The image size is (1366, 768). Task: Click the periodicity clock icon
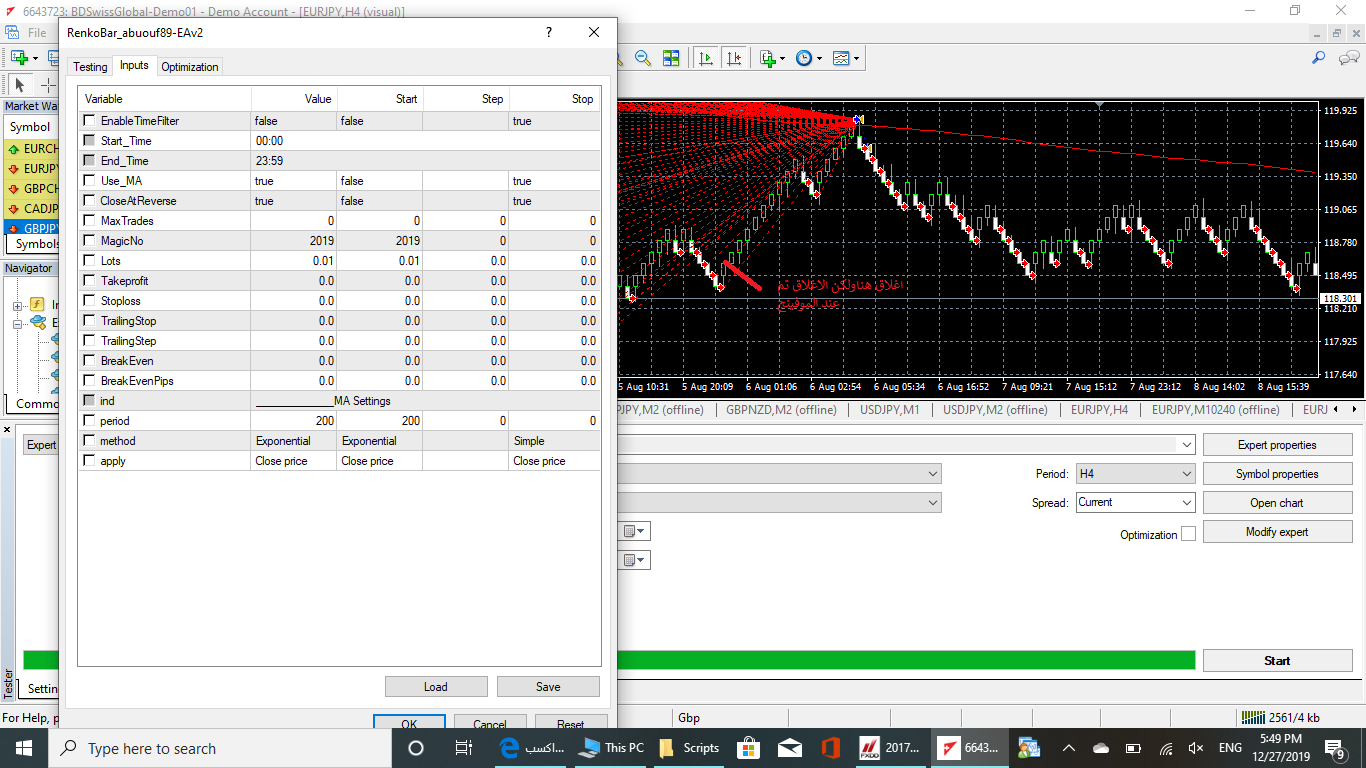click(x=804, y=59)
